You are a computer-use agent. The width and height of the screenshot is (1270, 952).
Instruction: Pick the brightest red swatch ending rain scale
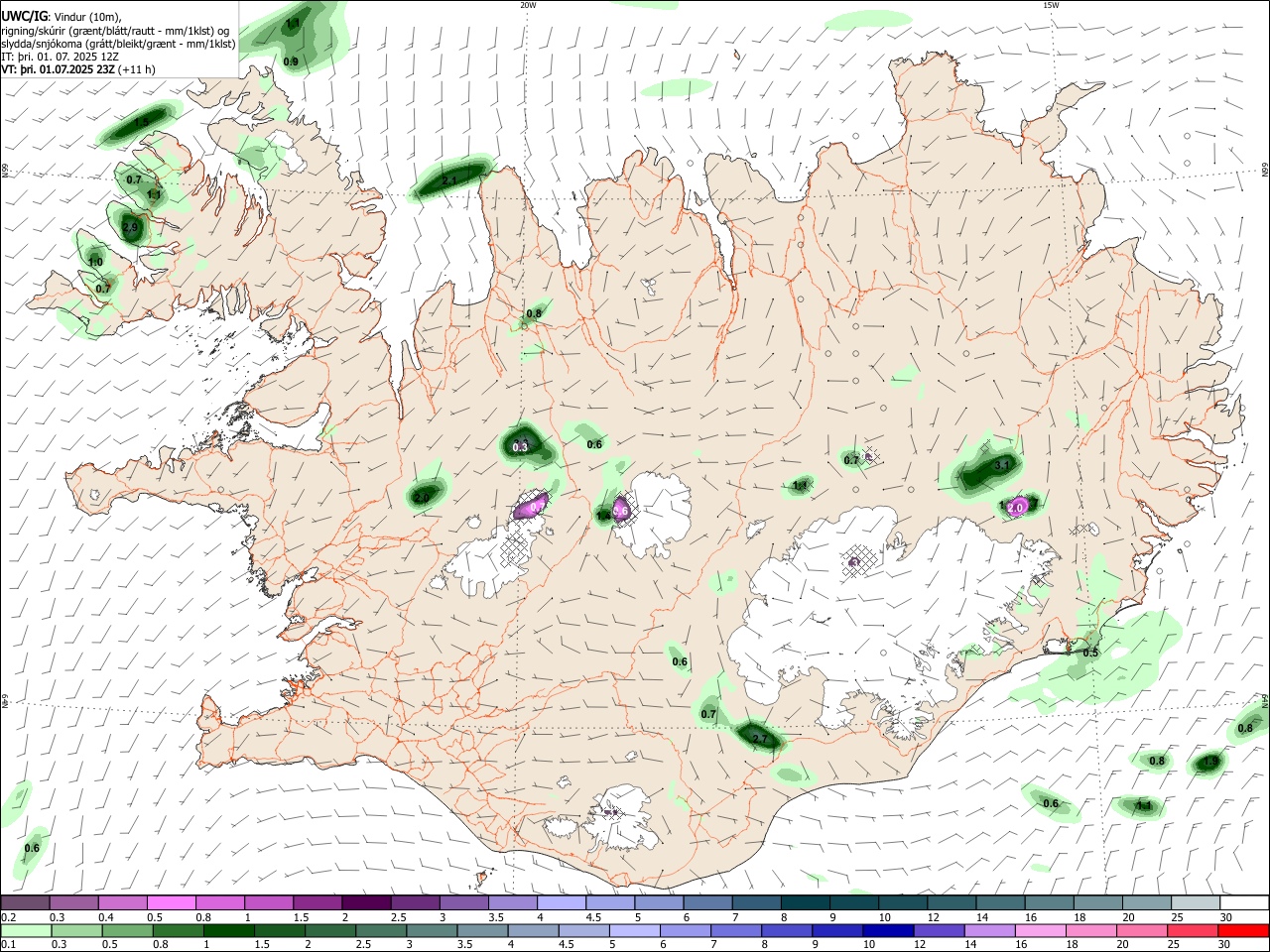pos(1244,930)
